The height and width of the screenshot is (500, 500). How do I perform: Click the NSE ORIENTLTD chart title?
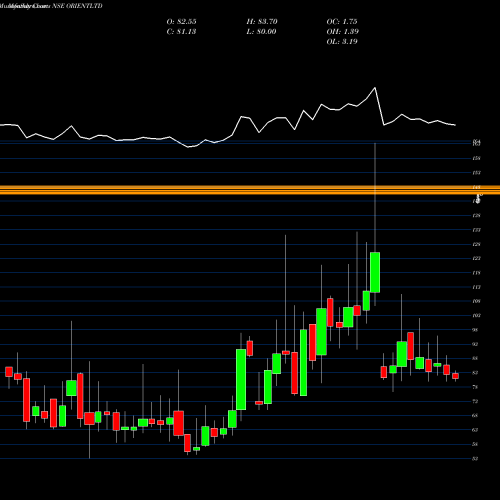click(51, 6)
